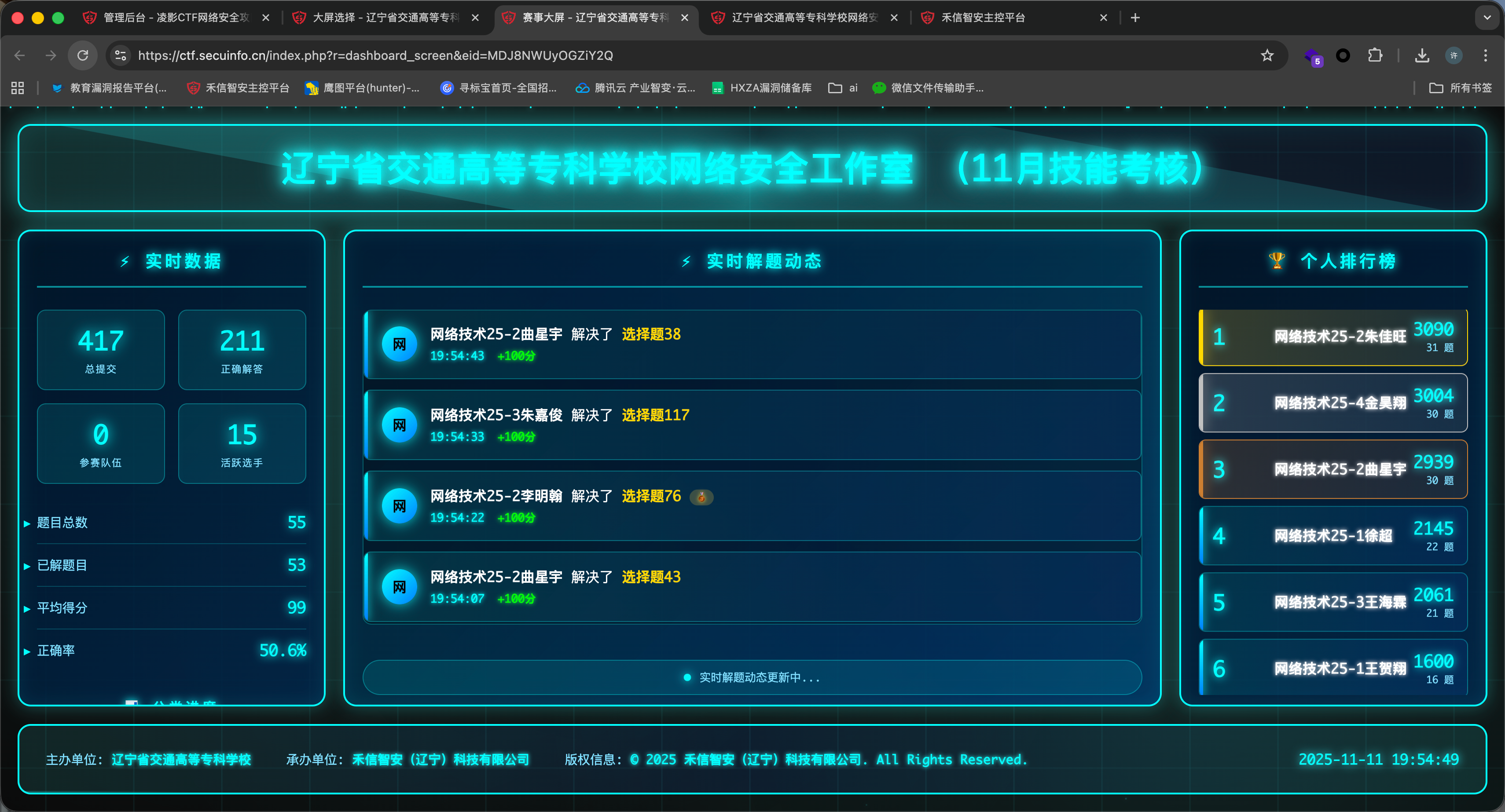
Task: Click the site info icon before the URL
Action: click(121, 55)
